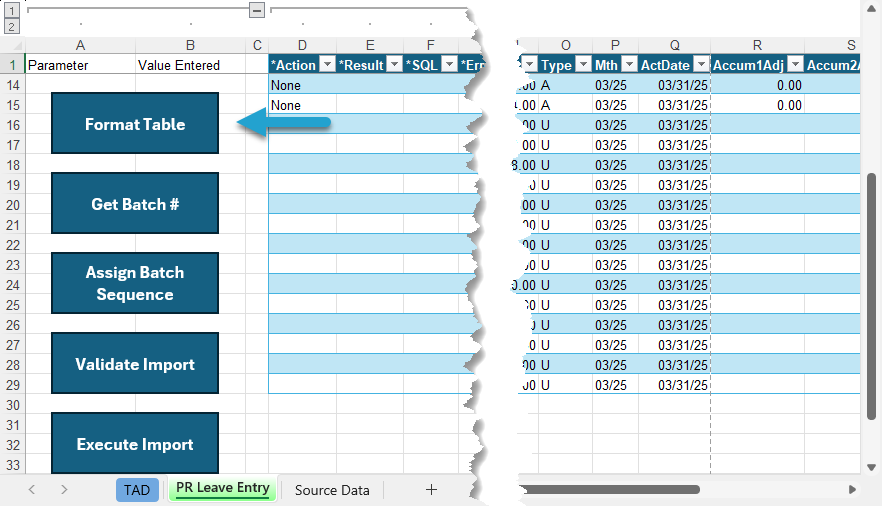Click outline level 2 button
This screenshot has width=882, height=506.
[11, 26]
